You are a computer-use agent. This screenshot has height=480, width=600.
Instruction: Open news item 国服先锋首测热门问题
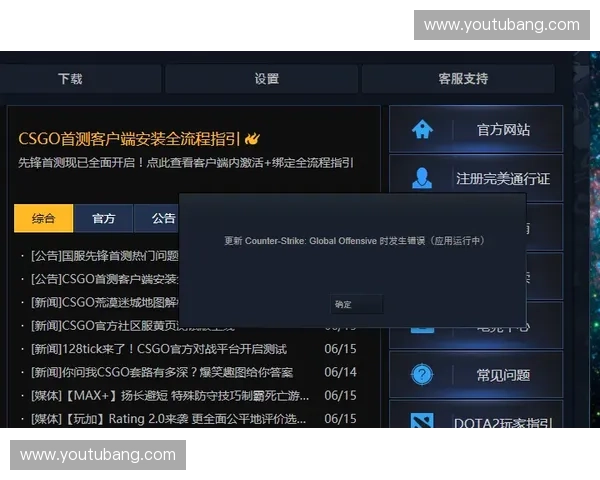point(104,256)
